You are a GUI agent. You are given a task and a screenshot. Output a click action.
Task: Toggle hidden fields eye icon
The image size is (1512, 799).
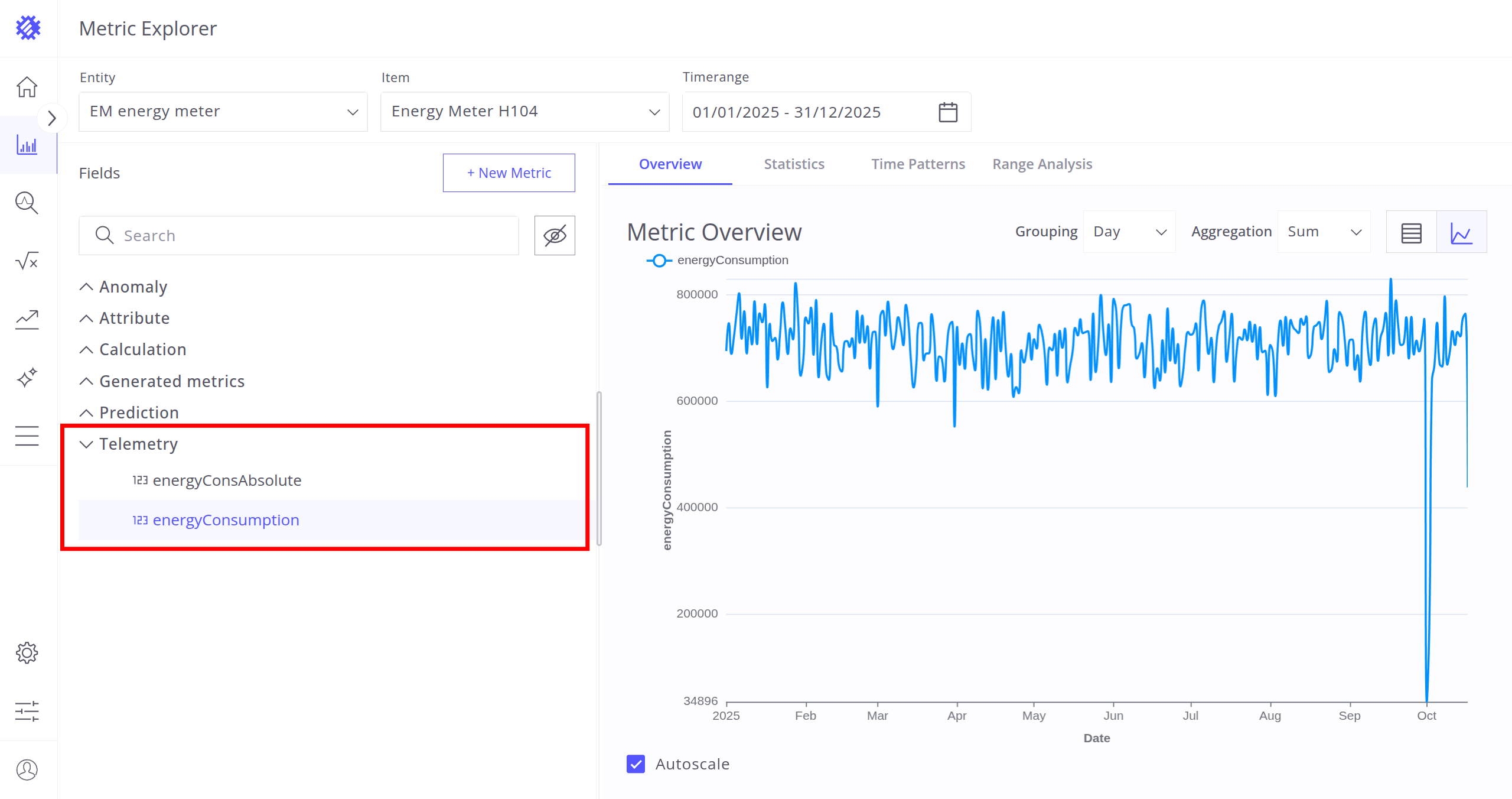tap(555, 235)
